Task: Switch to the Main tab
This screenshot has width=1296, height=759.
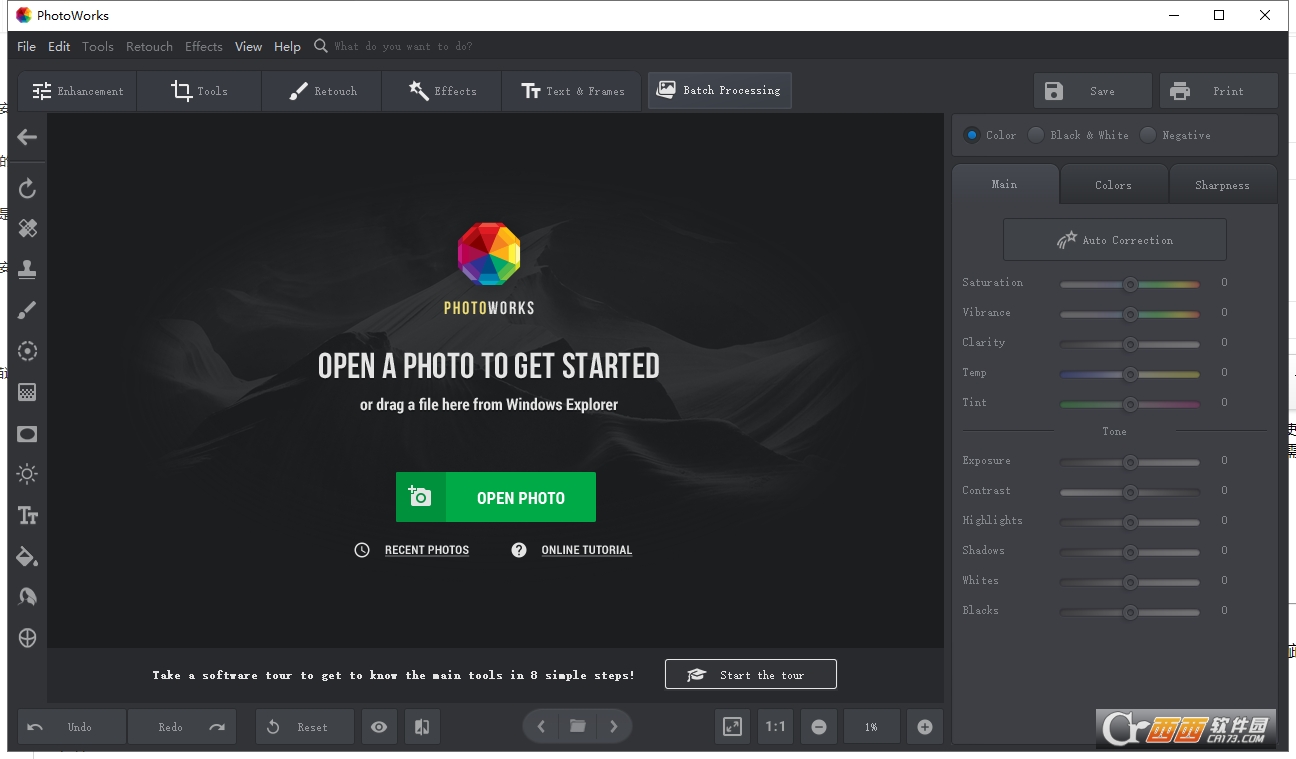Action: pos(1005,184)
